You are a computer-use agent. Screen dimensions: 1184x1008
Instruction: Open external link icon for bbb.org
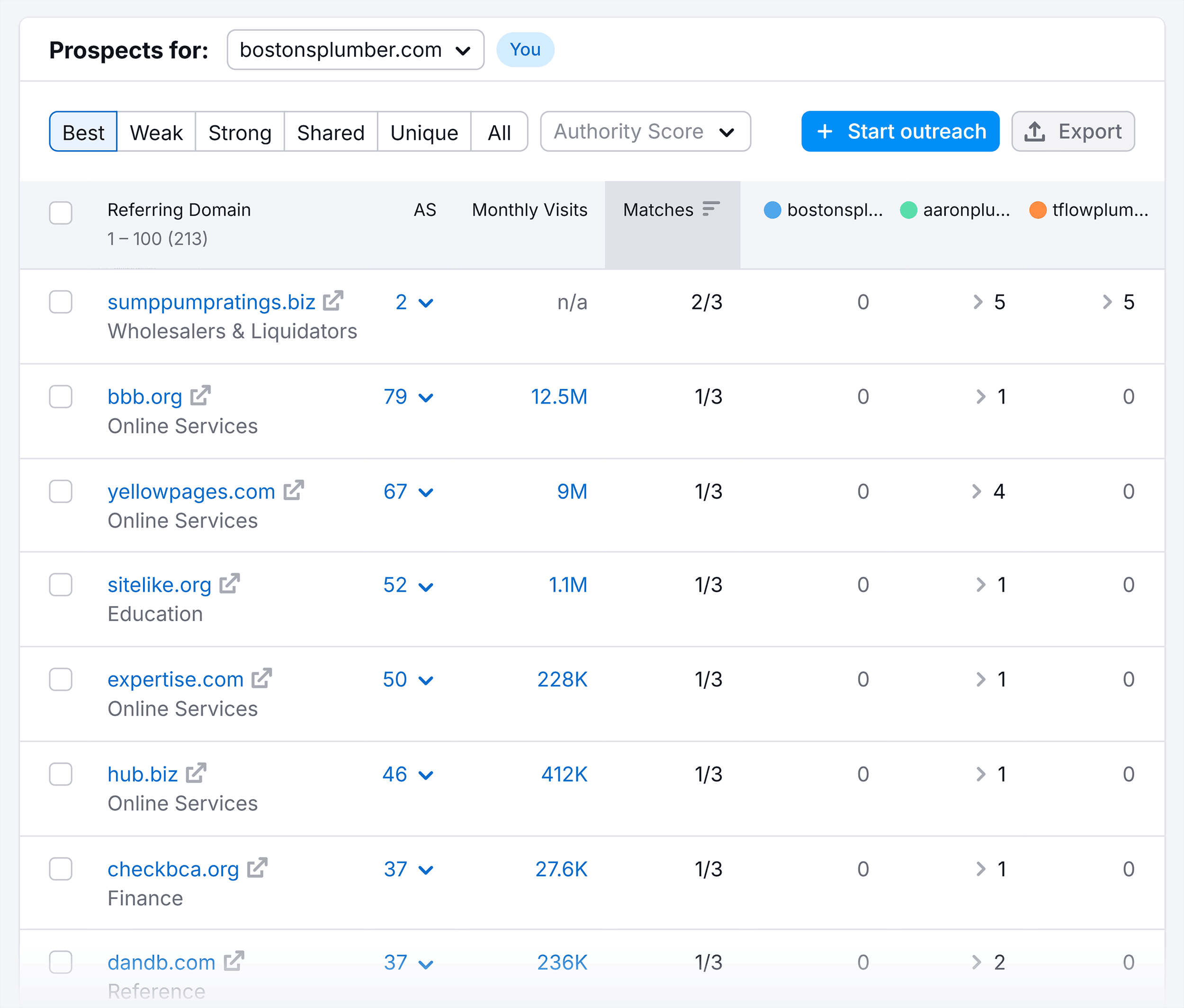[201, 396]
